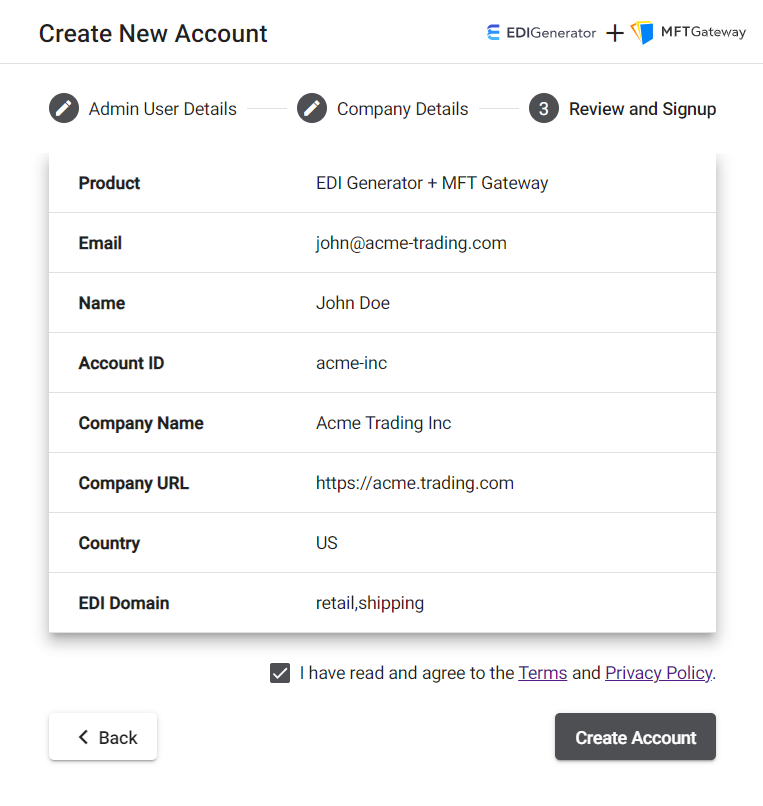The height and width of the screenshot is (806, 763).
Task: Click the plus sign between logos
Action: (614, 33)
